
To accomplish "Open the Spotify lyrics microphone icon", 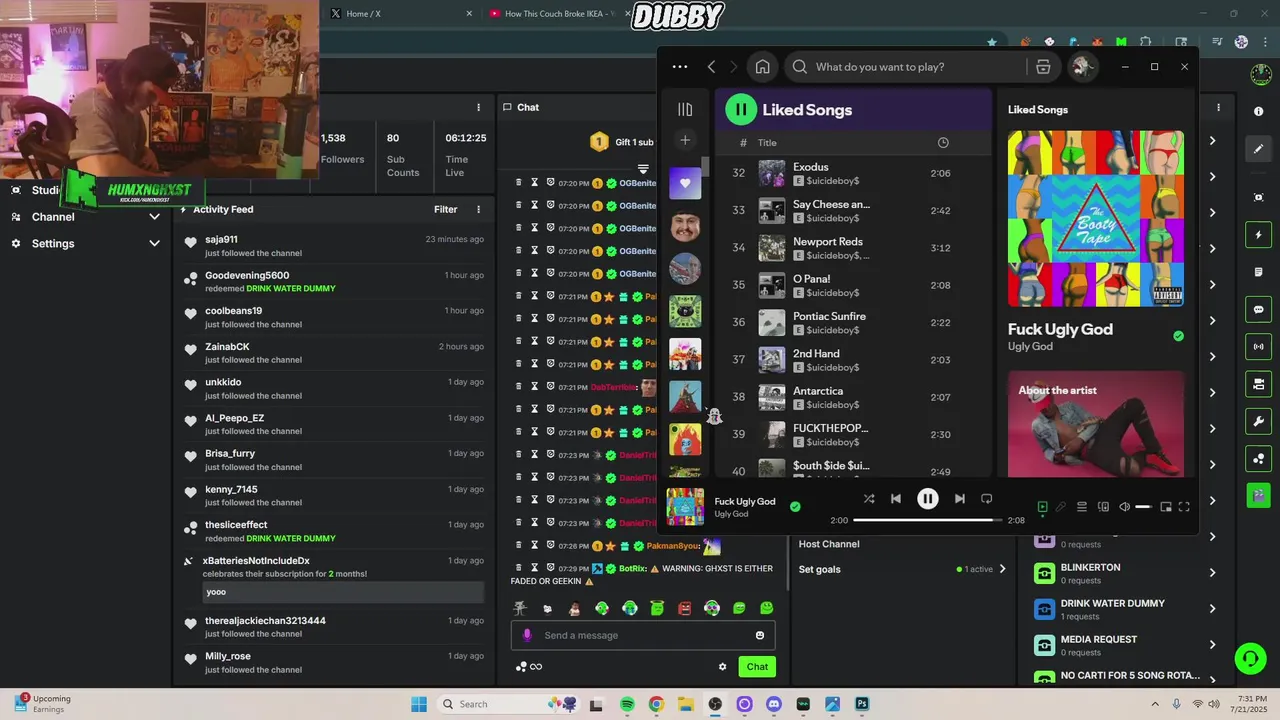I will 1061,507.
